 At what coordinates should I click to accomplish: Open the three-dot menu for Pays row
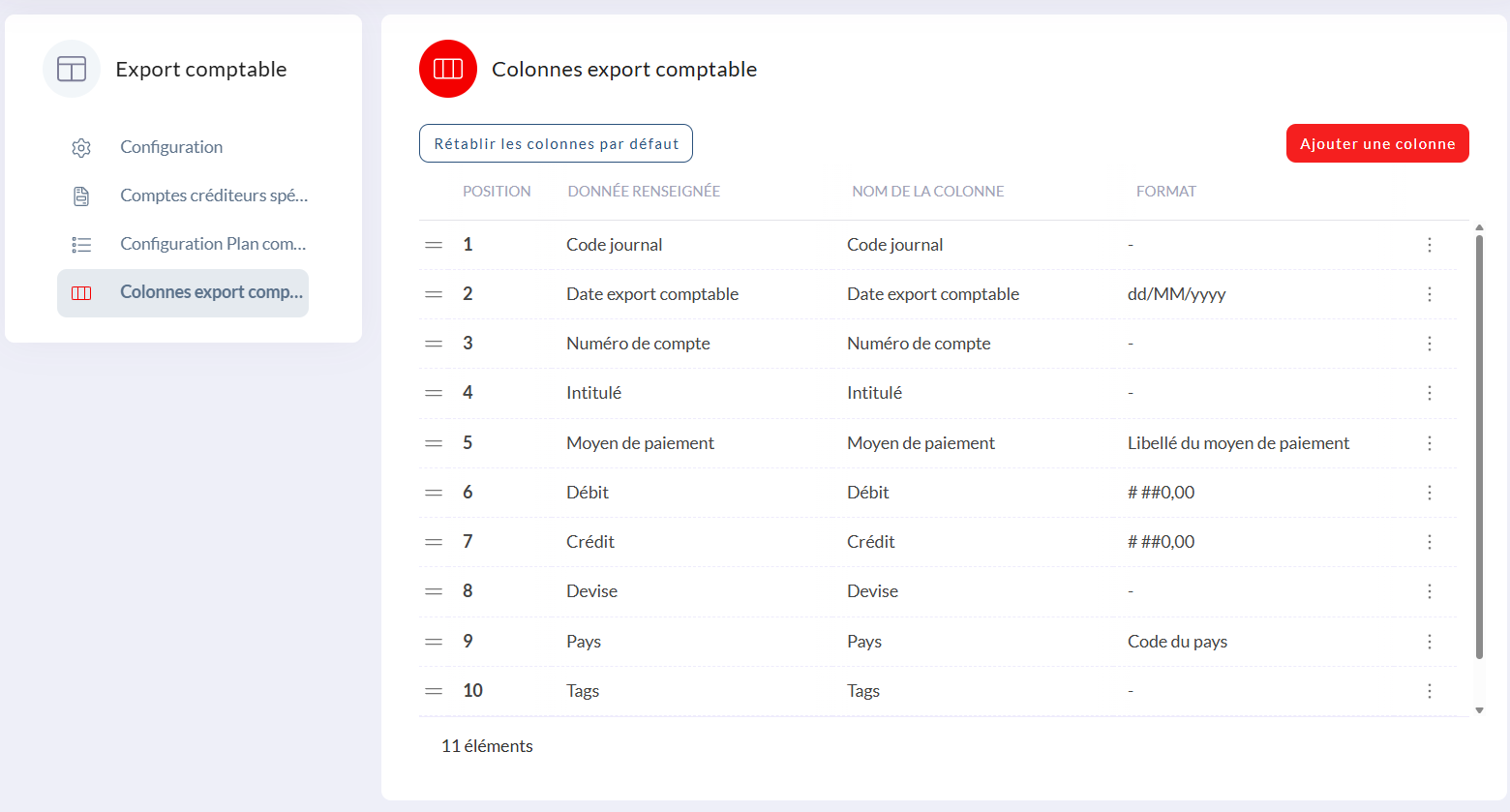1429,642
